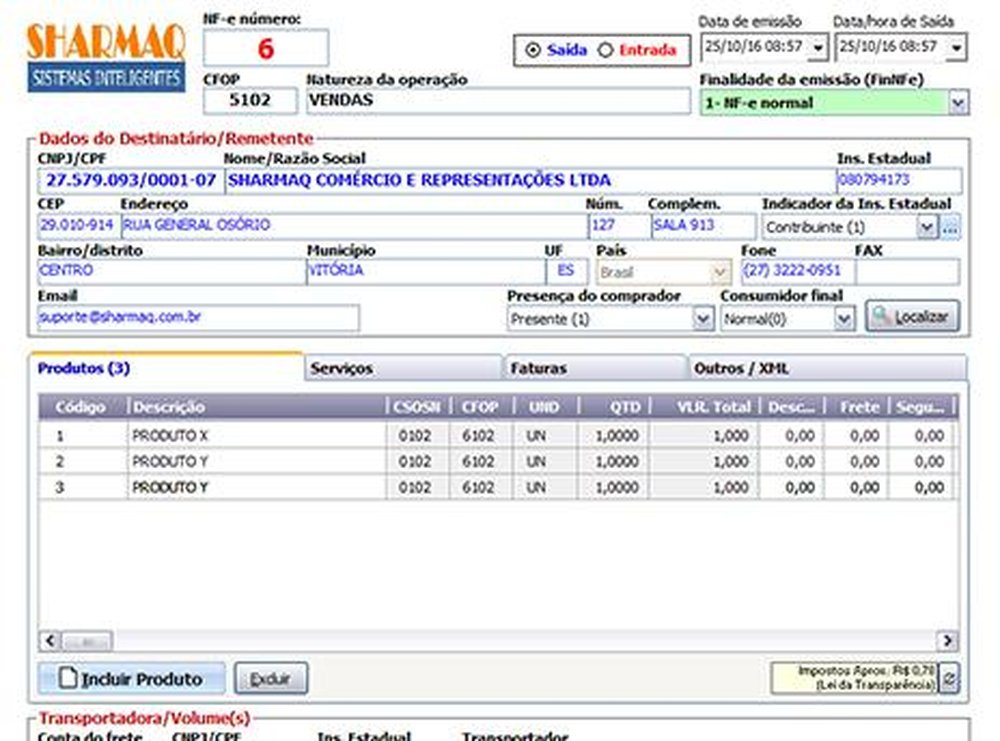This screenshot has height=741, width=1000.
Task: Switch to the Serviços tab
Action: (403, 369)
